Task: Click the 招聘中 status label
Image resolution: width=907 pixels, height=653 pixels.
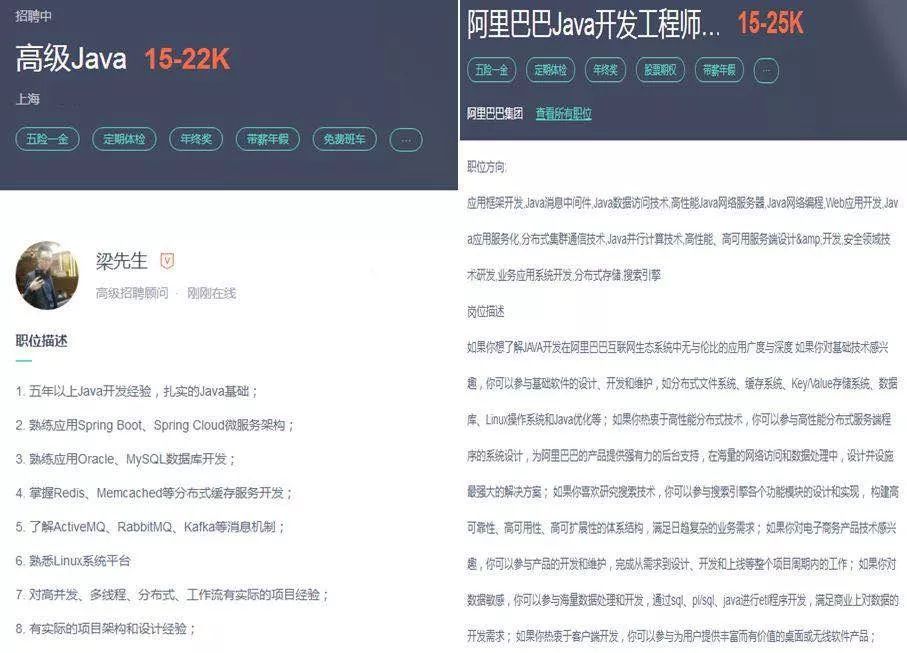Action: pyautogui.click(x=34, y=16)
